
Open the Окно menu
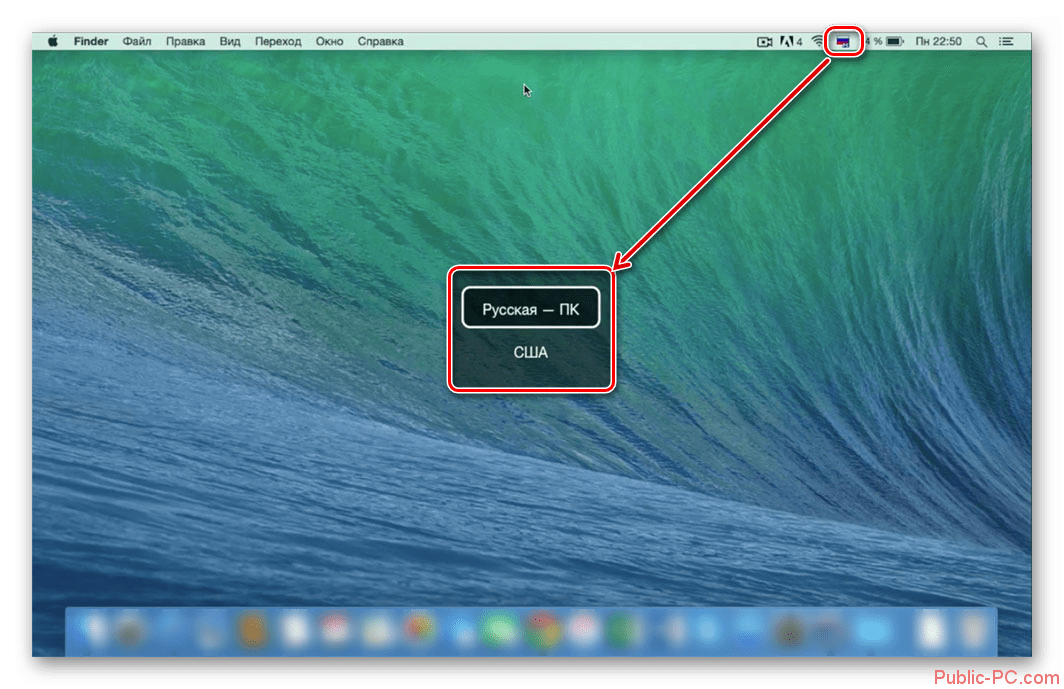[x=329, y=42]
